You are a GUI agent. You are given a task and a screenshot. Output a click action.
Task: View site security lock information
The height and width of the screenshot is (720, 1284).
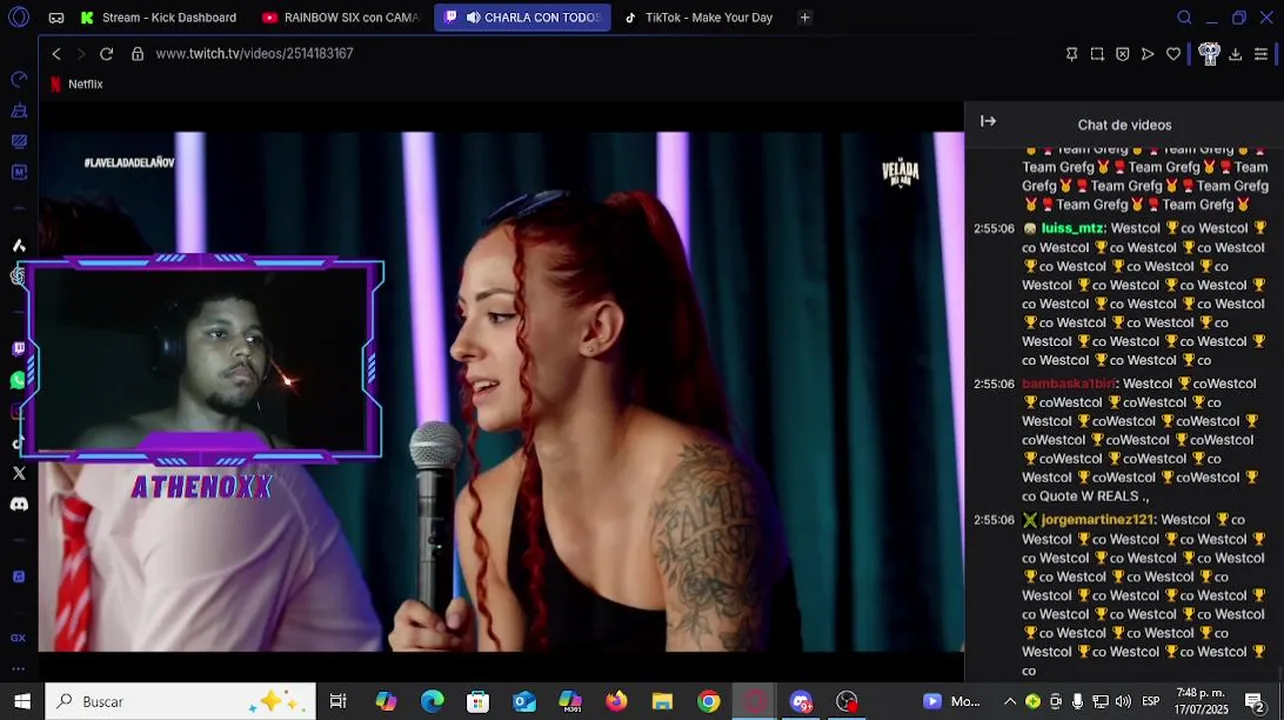(138, 54)
